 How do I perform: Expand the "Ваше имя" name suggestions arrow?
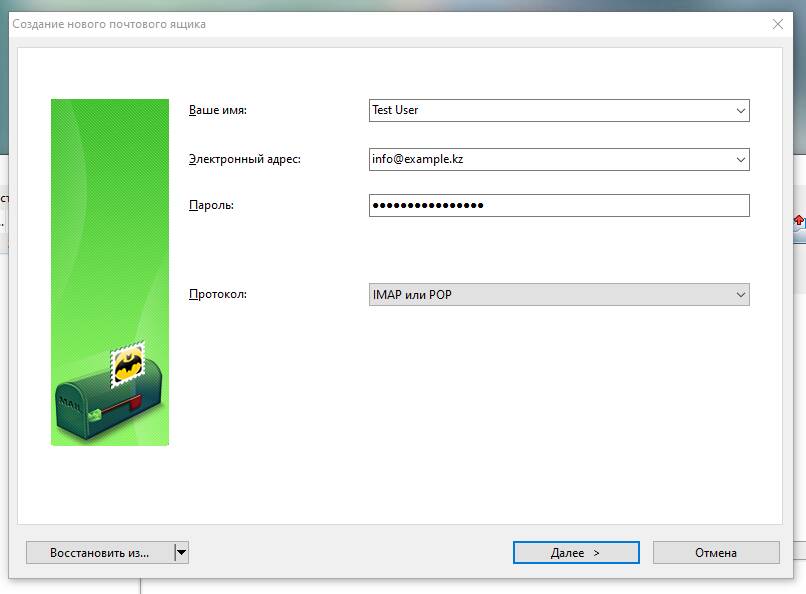pyautogui.click(x=740, y=110)
